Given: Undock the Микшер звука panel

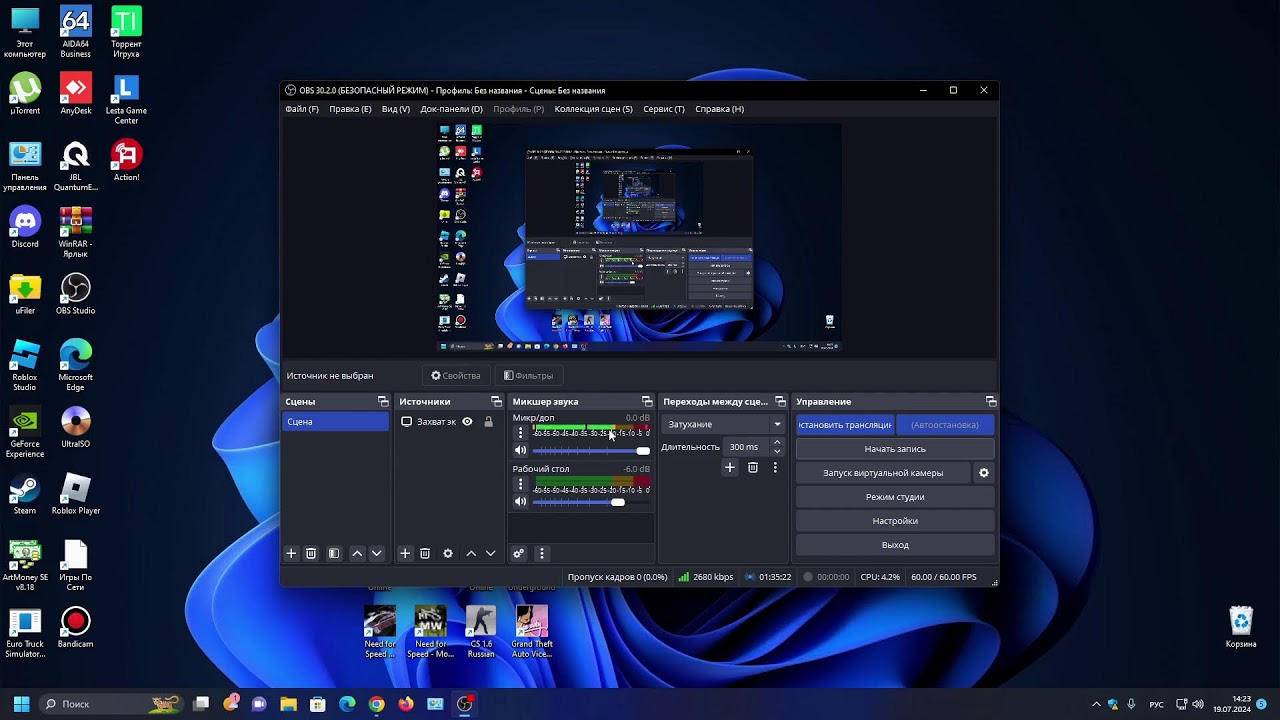Looking at the screenshot, I should point(647,401).
